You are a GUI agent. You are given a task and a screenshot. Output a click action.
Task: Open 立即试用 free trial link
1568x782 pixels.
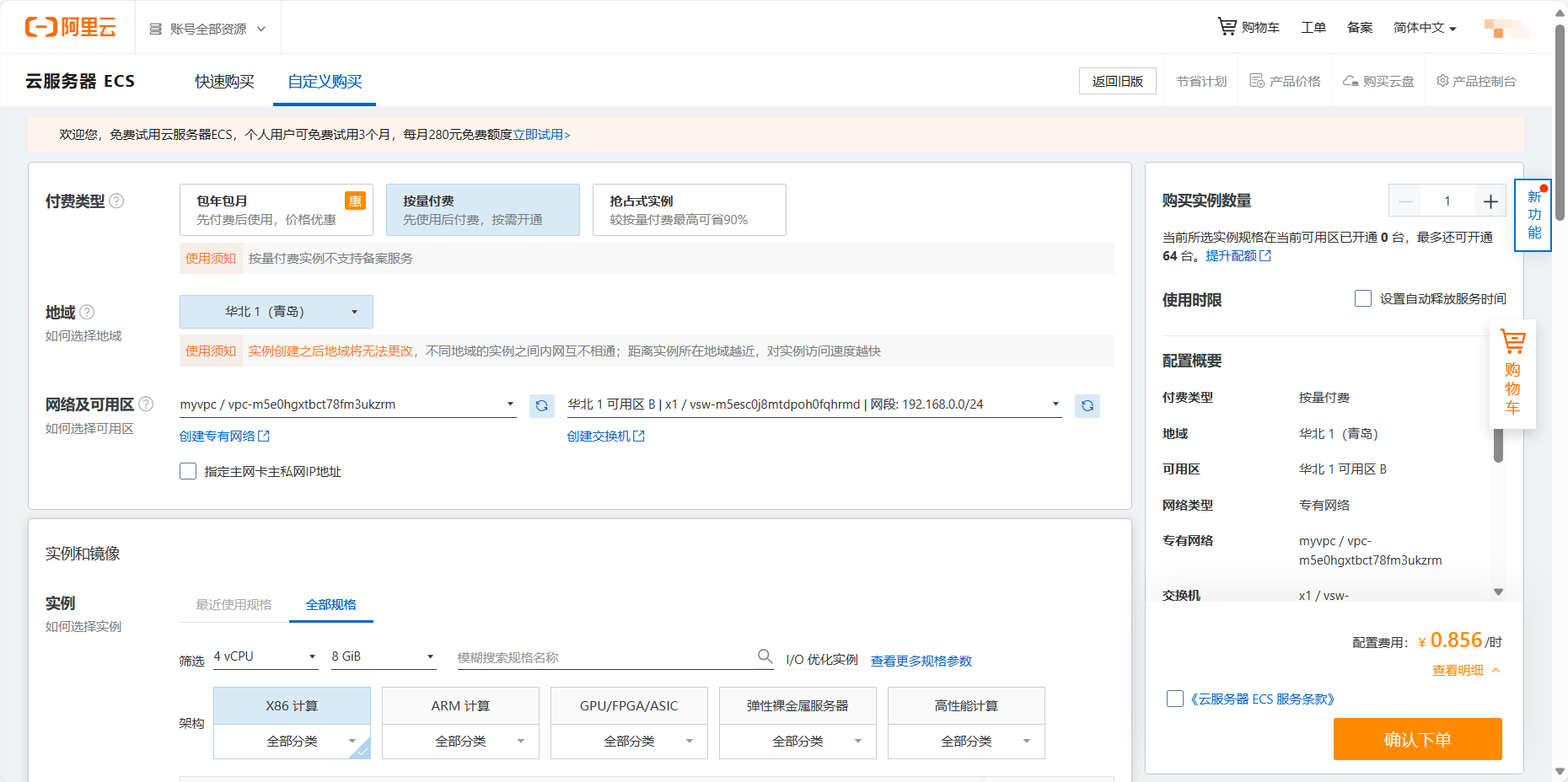pyautogui.click(x=541, y=134)
